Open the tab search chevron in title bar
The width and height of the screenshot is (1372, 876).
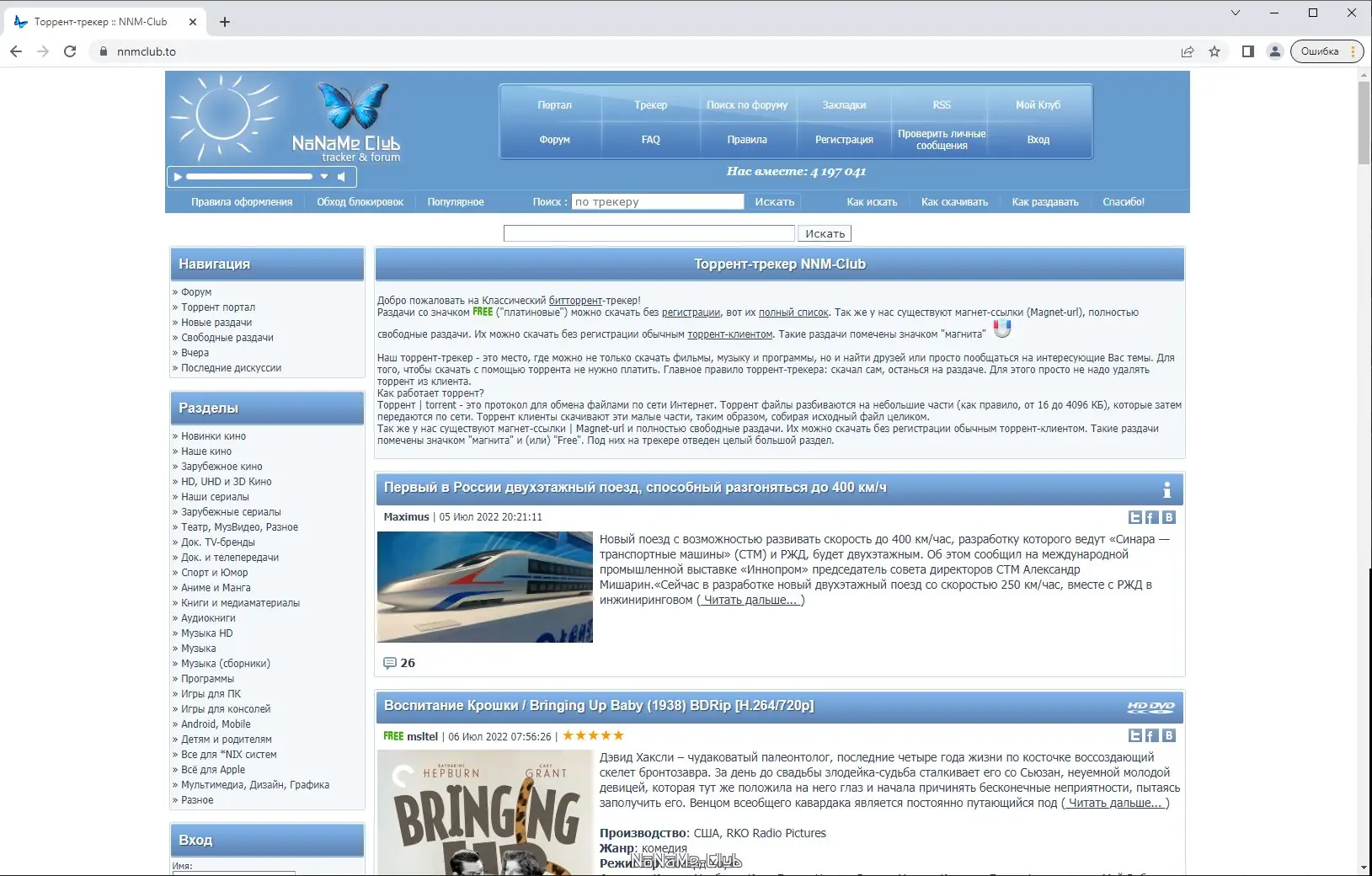(1236, 13)
